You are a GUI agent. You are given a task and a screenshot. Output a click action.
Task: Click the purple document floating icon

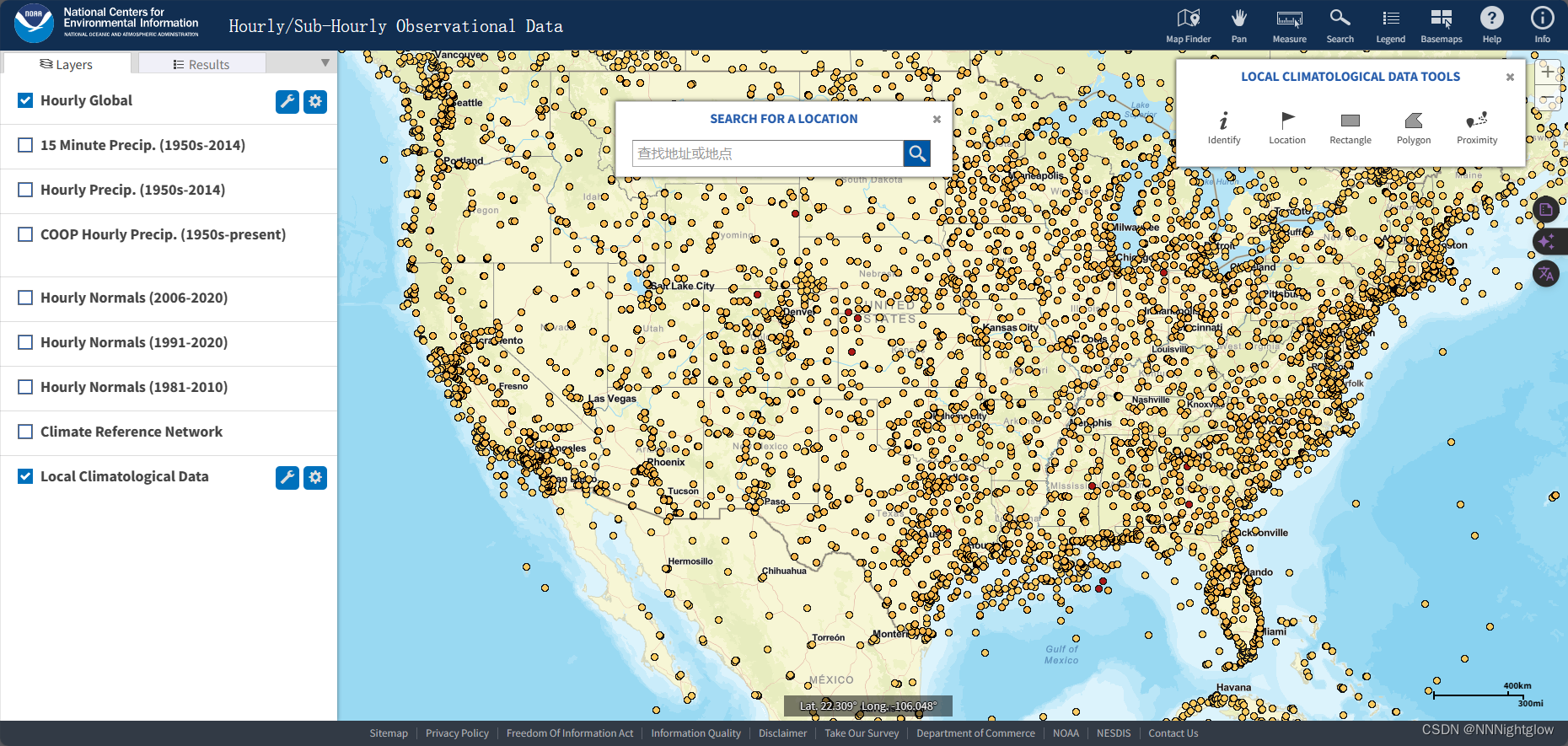click(x=1546, y=210)
